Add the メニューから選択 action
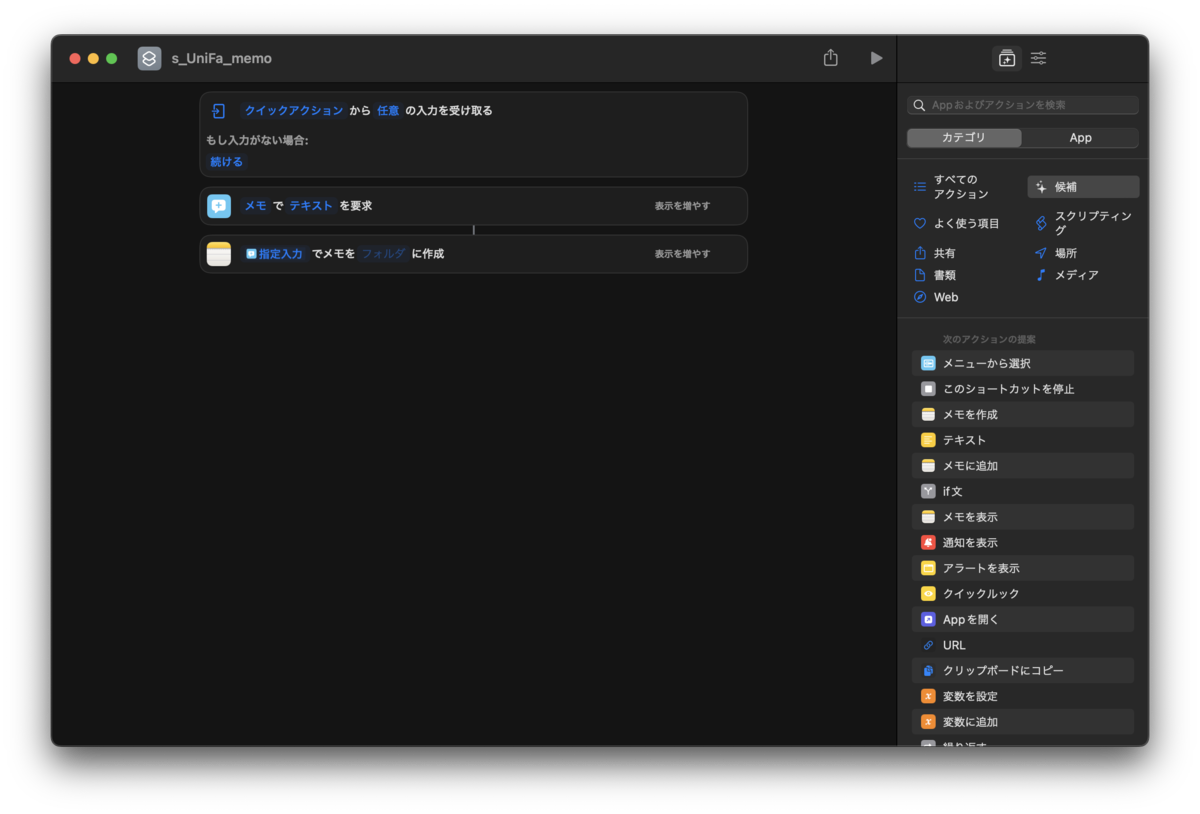 pyautogui.click(x=1022, y=363)
